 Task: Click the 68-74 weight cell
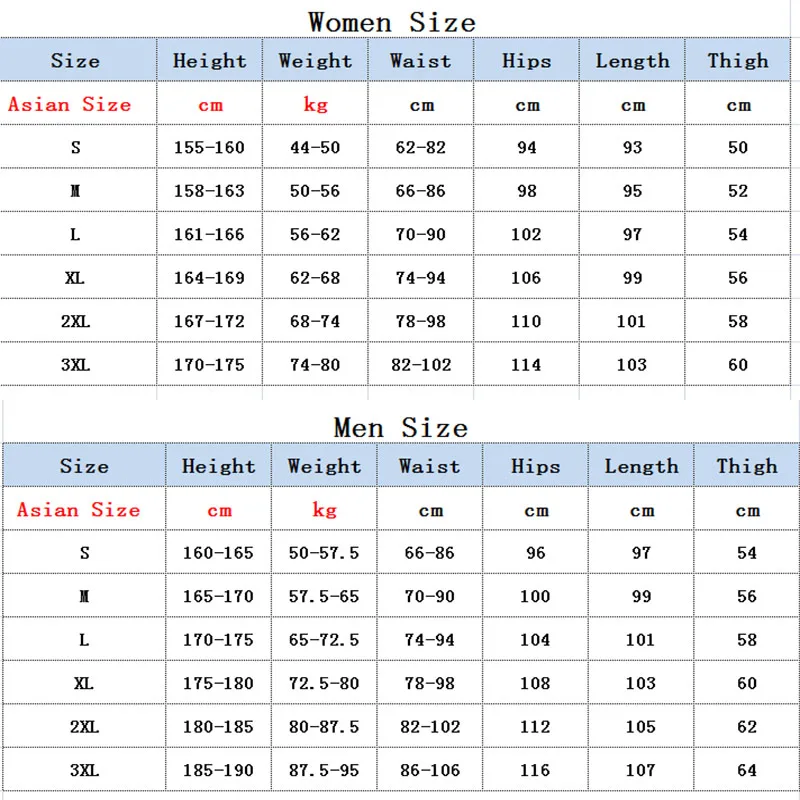[315, 321]
